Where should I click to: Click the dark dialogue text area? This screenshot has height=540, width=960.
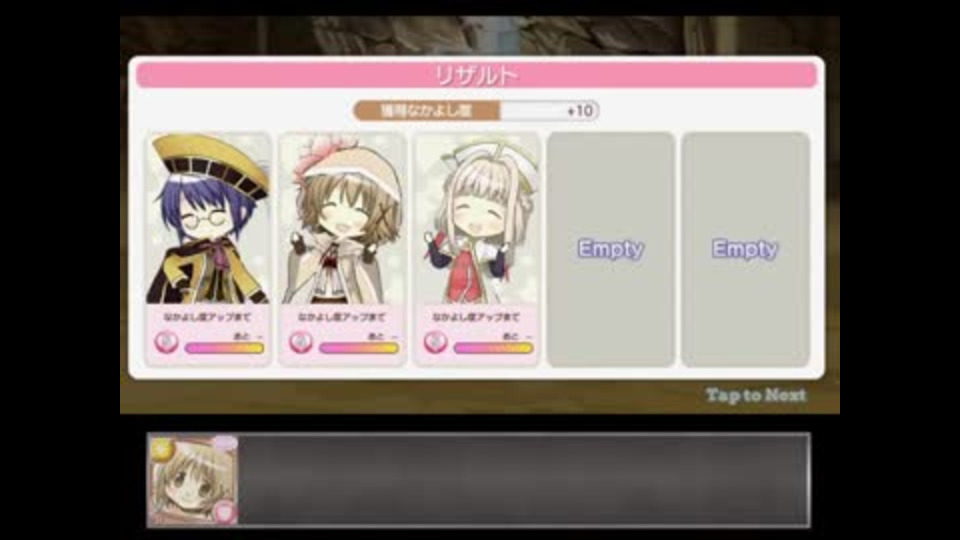(x=524, y=481)
